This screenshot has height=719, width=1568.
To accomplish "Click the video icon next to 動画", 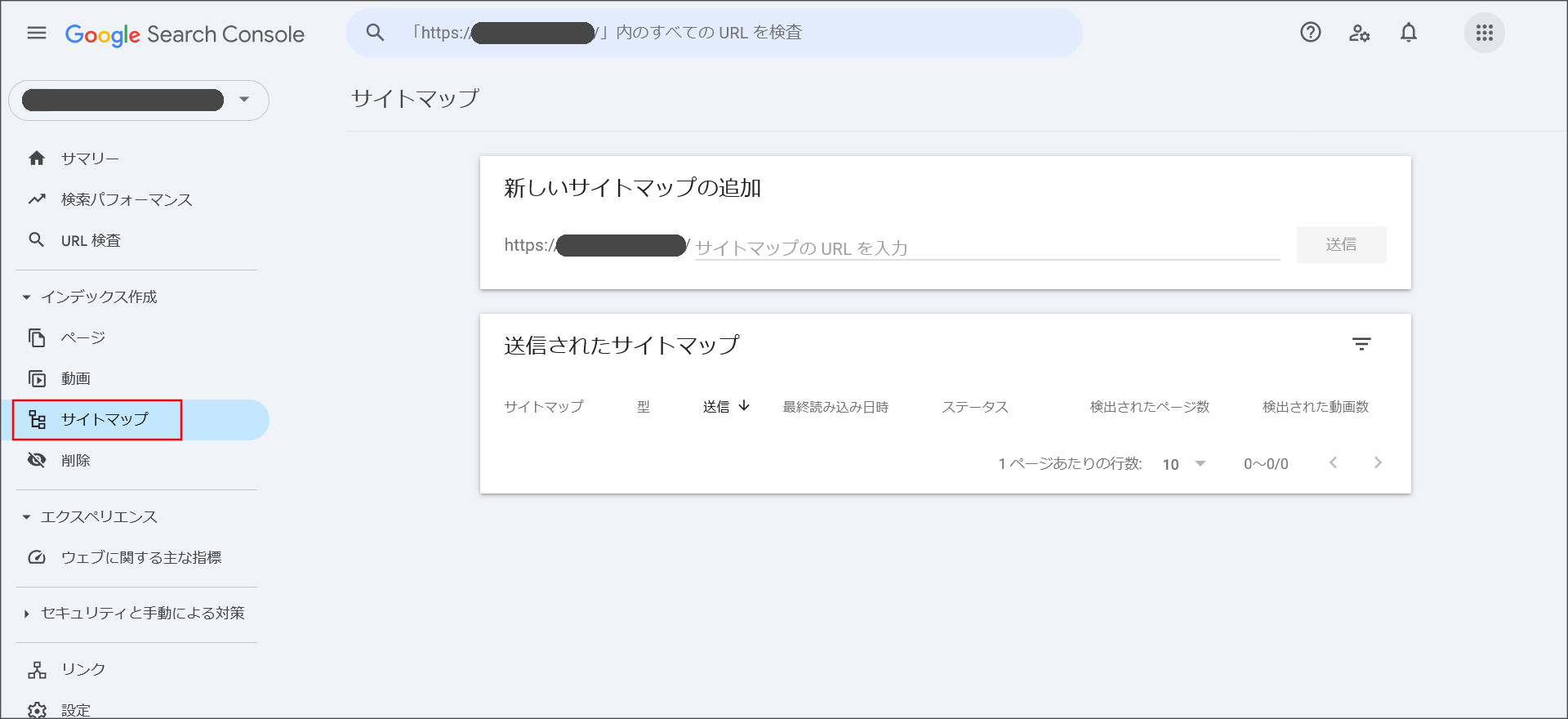I will coord(37,378).
